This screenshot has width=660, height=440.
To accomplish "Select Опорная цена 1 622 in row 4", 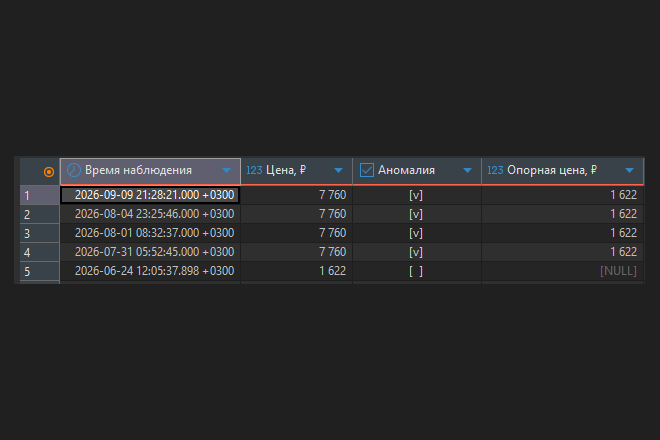I will 562,252.
